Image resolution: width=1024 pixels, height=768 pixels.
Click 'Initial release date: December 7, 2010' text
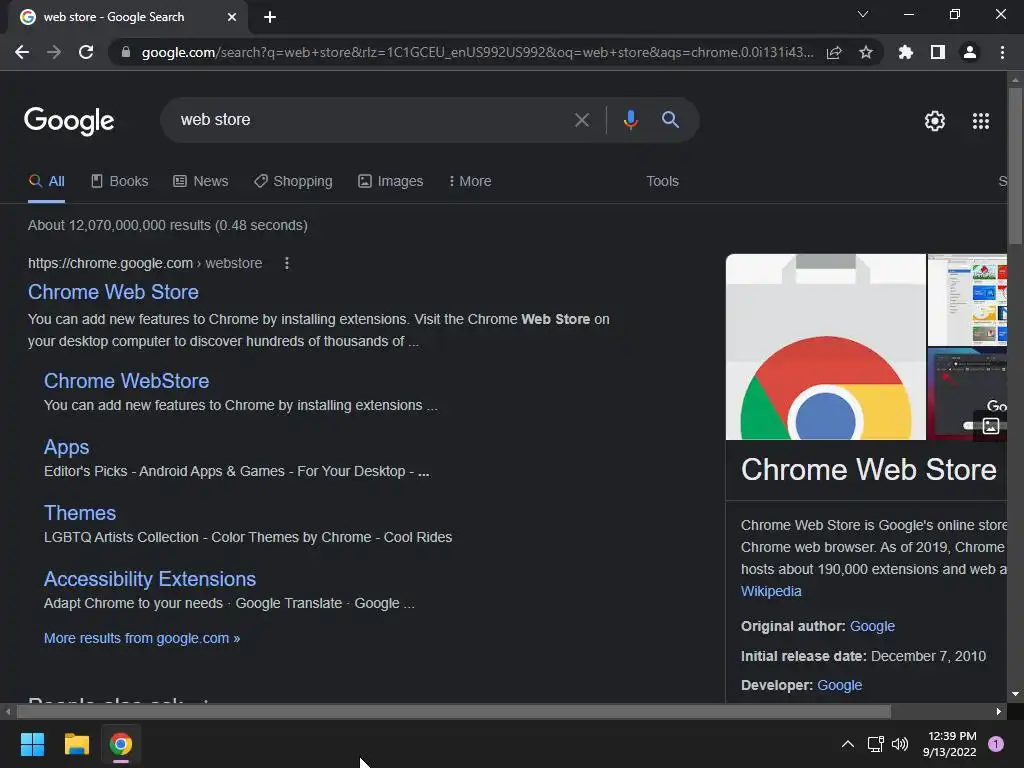tap(863, 656)
